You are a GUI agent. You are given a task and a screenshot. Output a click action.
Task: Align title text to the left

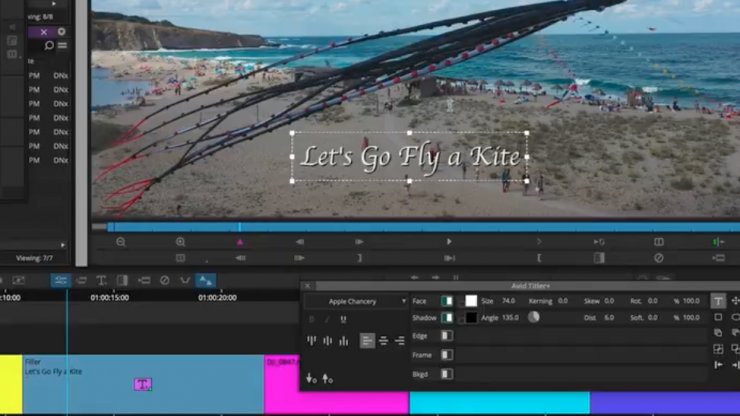(367, 341)
